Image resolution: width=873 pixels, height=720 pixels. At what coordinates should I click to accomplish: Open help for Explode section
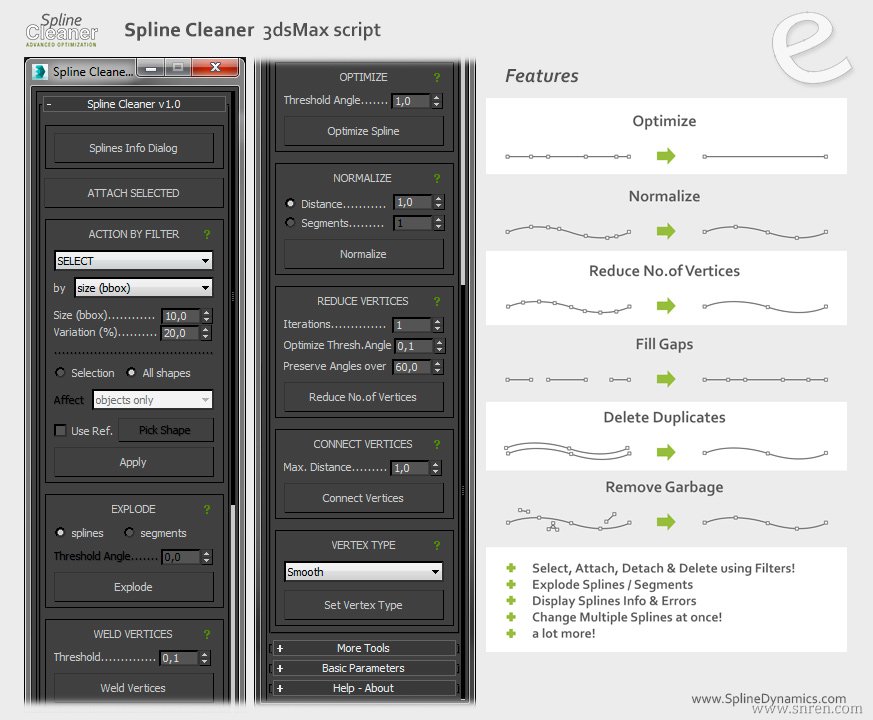pyautogui.click(x=207, y=510)
